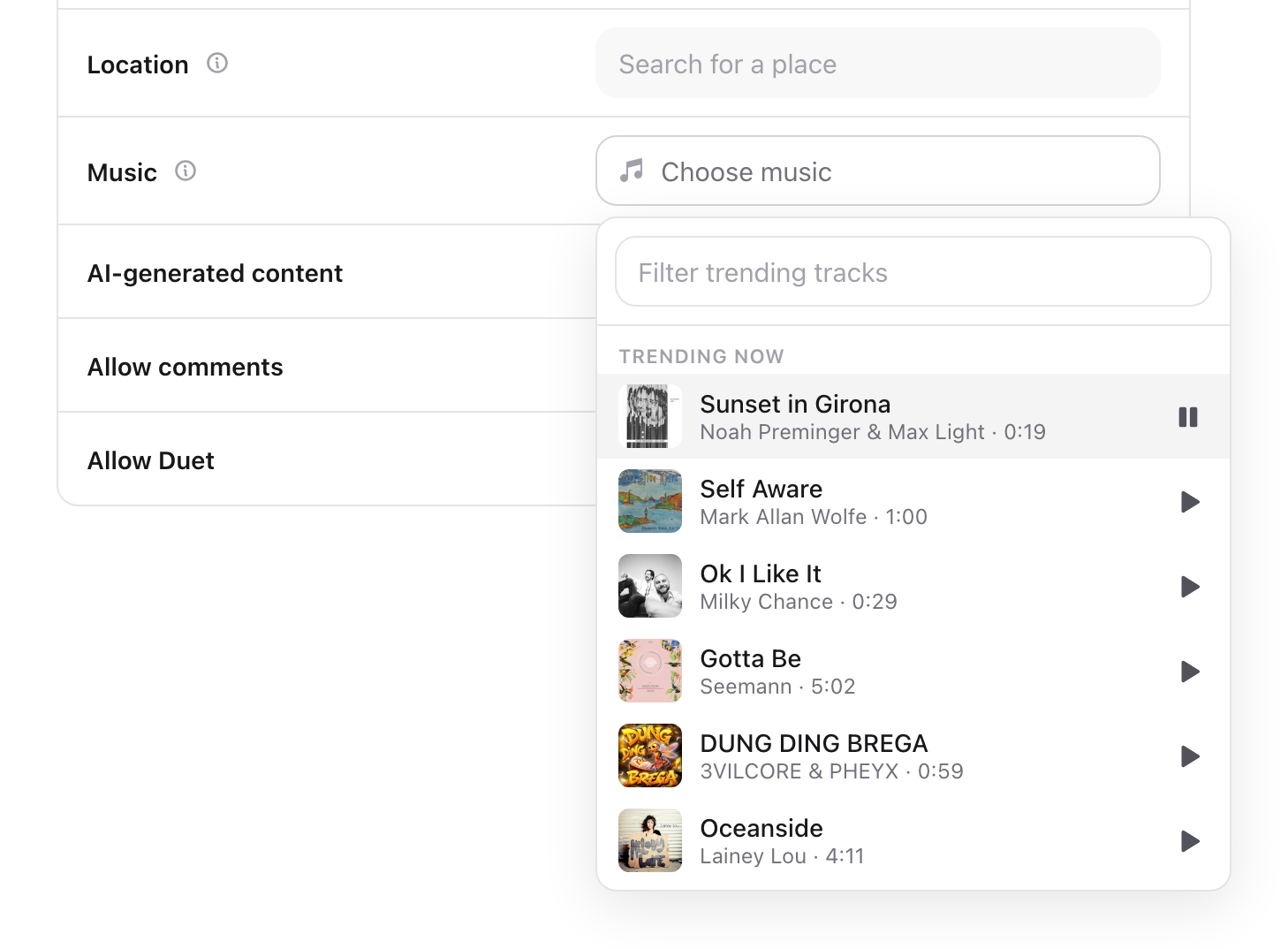The image size is (1288, 949).
Task: Select Ok I Like It album cover
Action: click(x=650, y=586)
